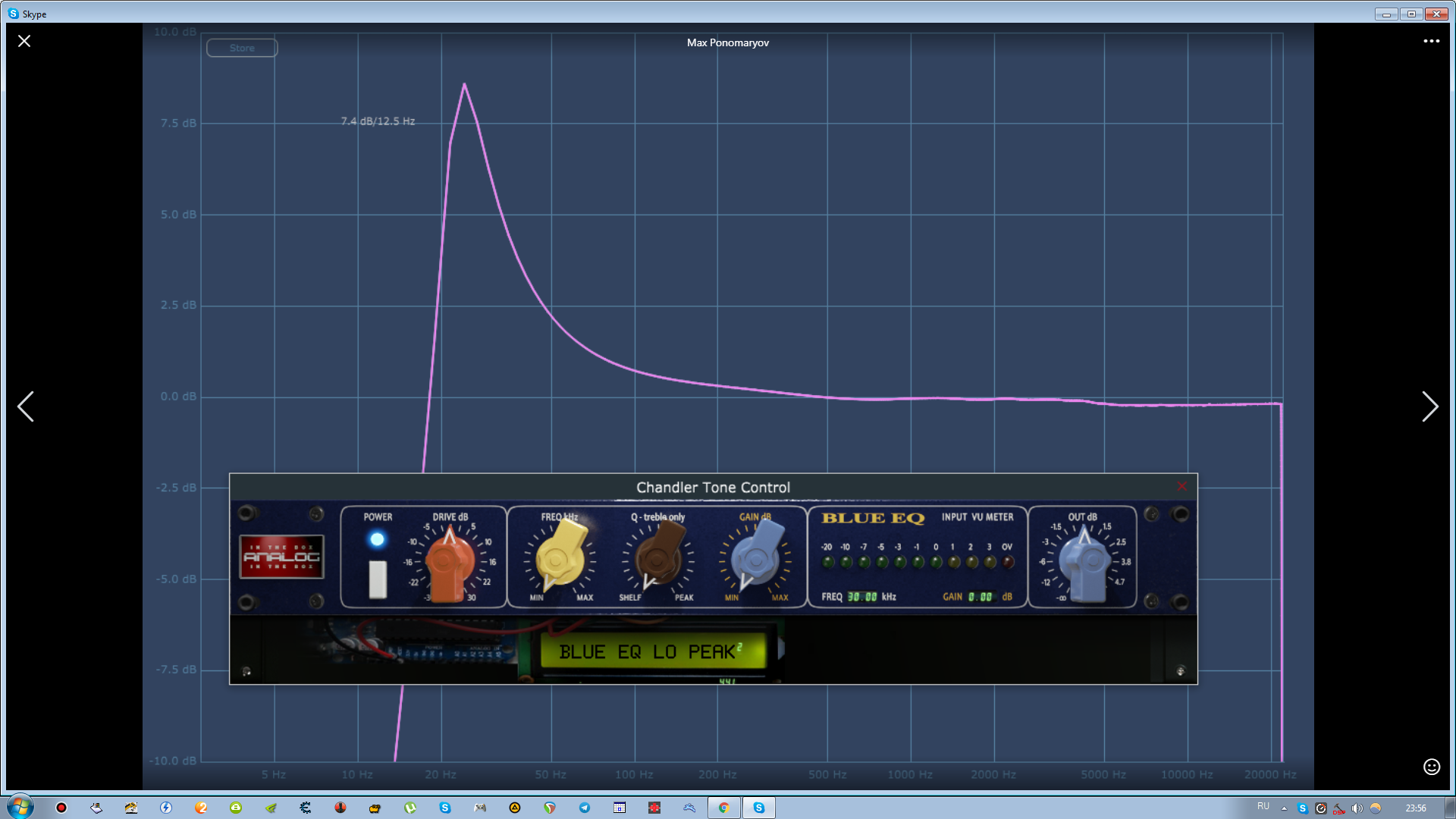Switch to Google Chrome in the taskbar
This screenshot has width=1456, height=819.
click(x=724, y=808)
